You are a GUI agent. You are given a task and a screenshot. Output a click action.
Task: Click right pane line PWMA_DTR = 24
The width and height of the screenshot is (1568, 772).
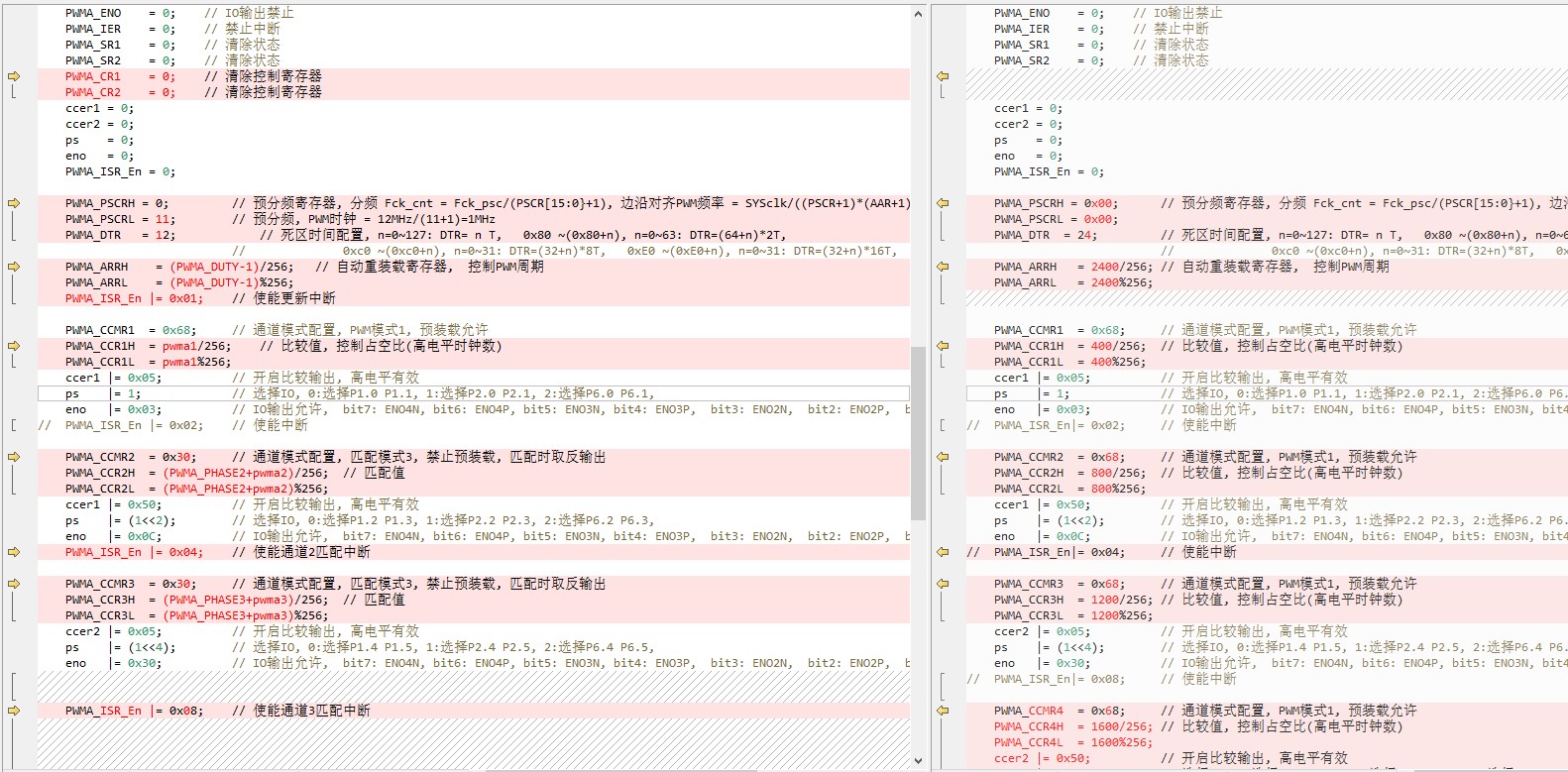pyautogui.click(x=1267, y=235)
